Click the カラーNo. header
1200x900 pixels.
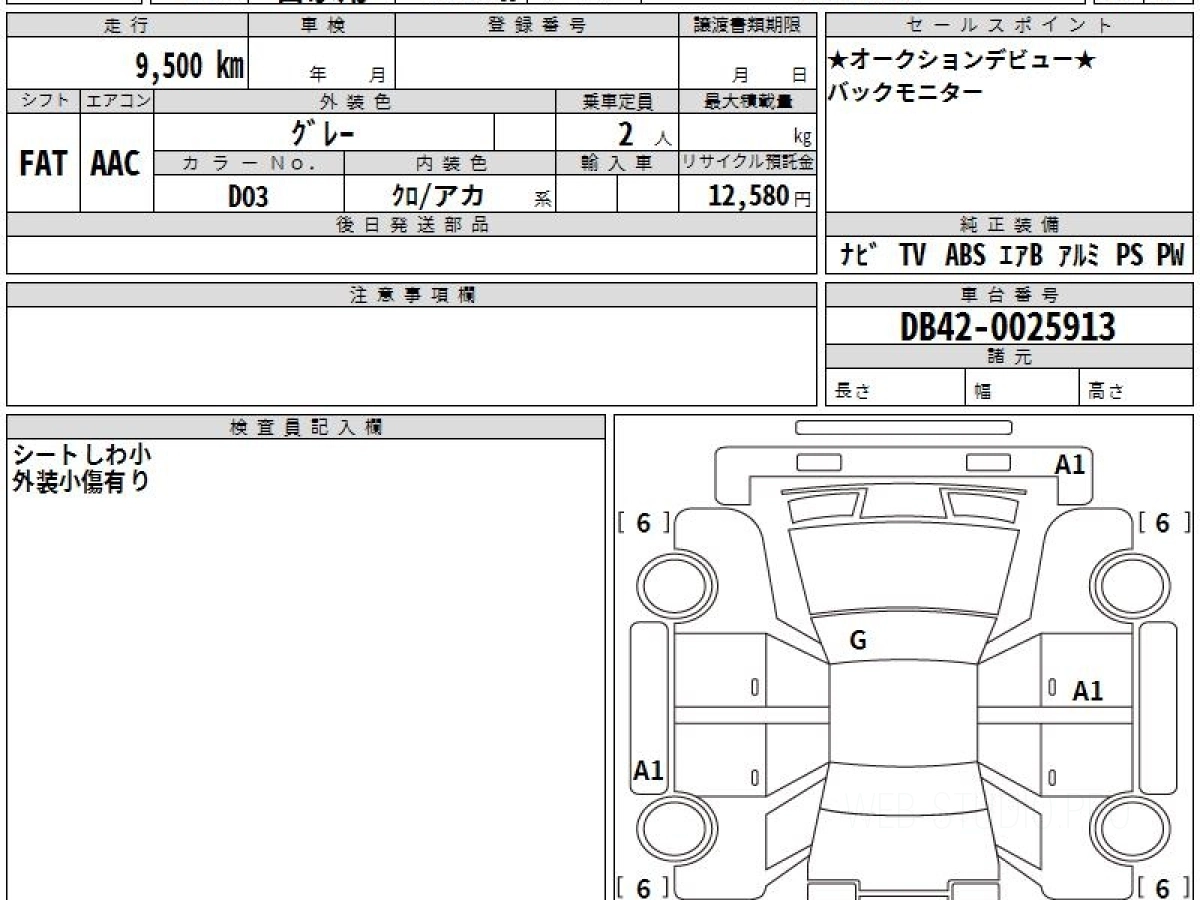click(250, 163)
